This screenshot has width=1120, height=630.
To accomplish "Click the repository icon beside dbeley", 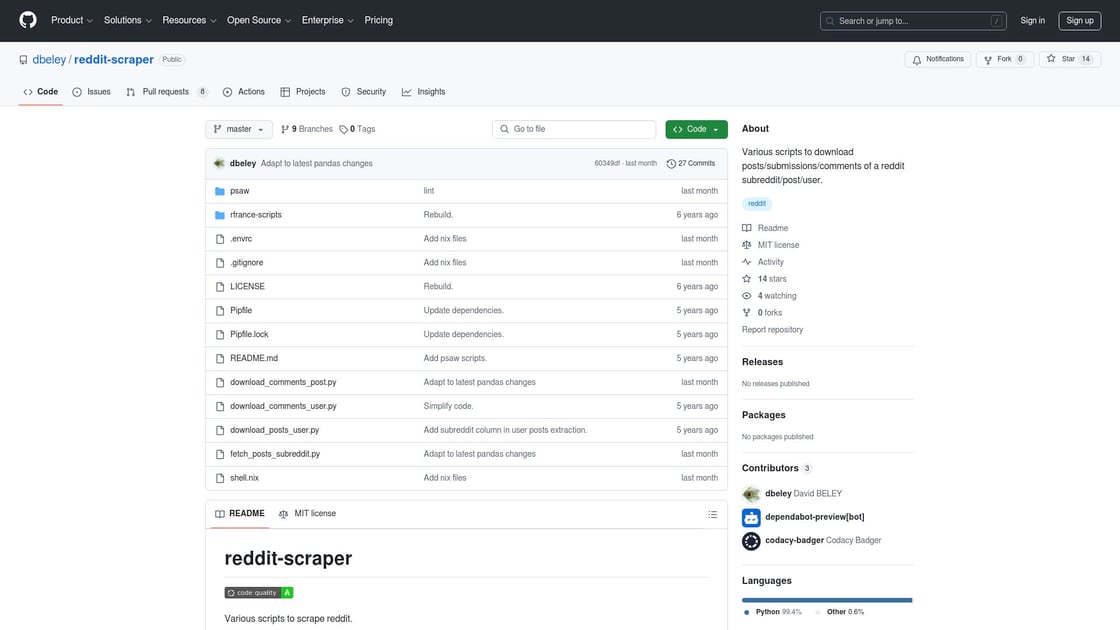I will click(24, 60).
